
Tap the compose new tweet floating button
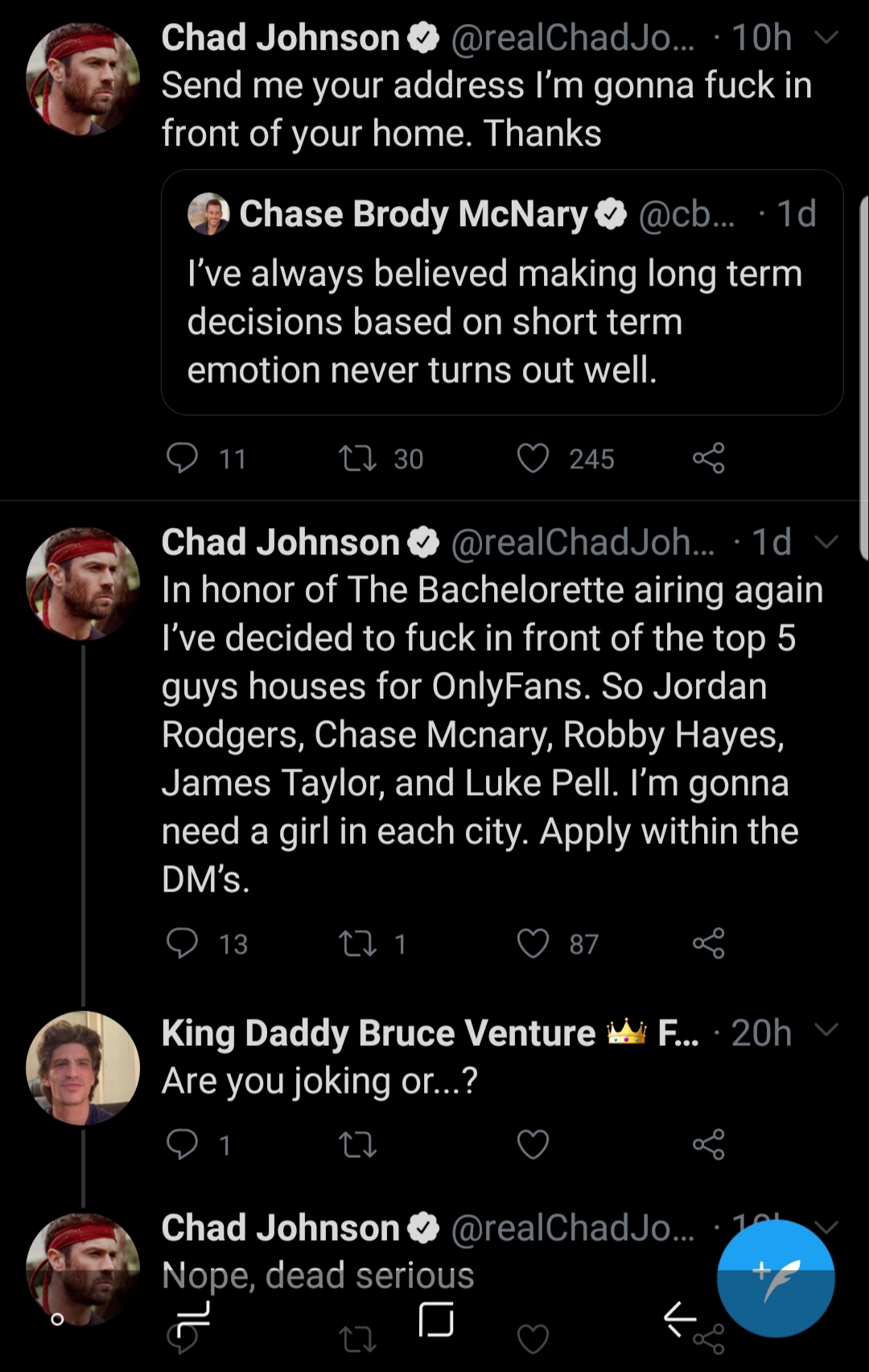pyautogui.click(x=776, y=1278)
